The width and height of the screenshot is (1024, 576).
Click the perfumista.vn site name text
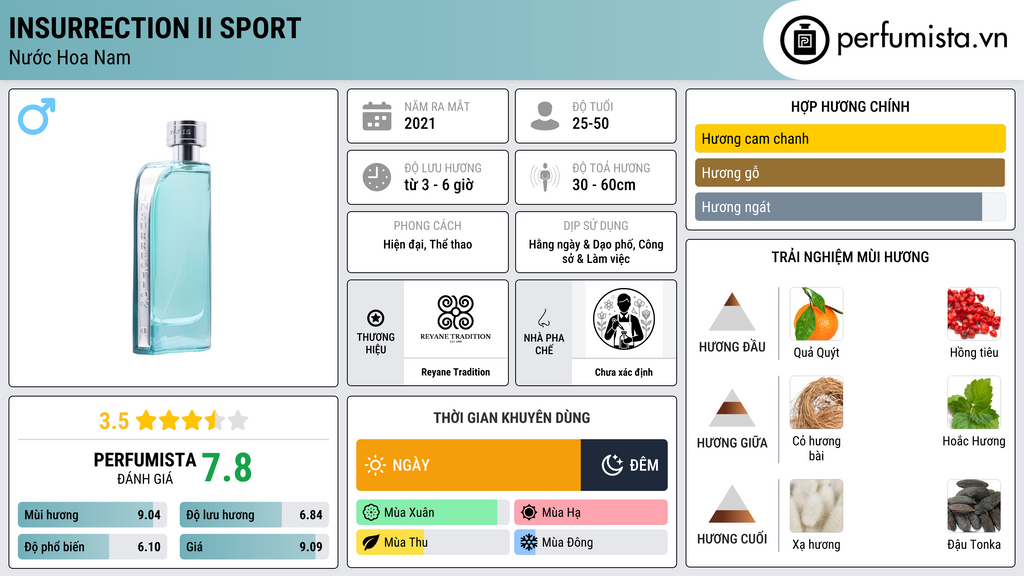click(922, 39)
